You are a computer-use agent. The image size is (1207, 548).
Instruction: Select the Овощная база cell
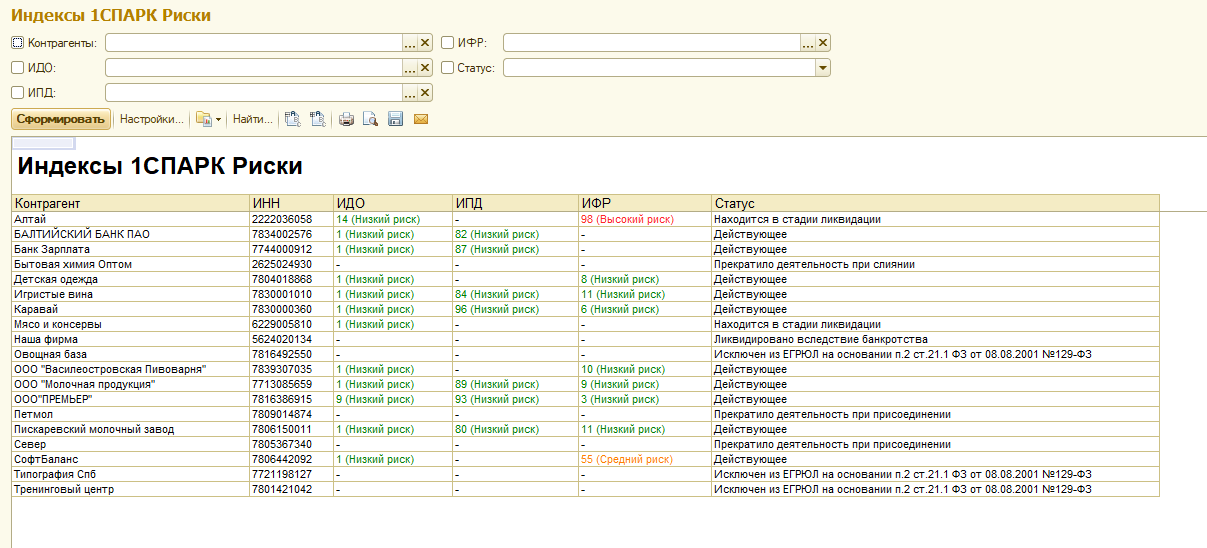tap(130, 354)
